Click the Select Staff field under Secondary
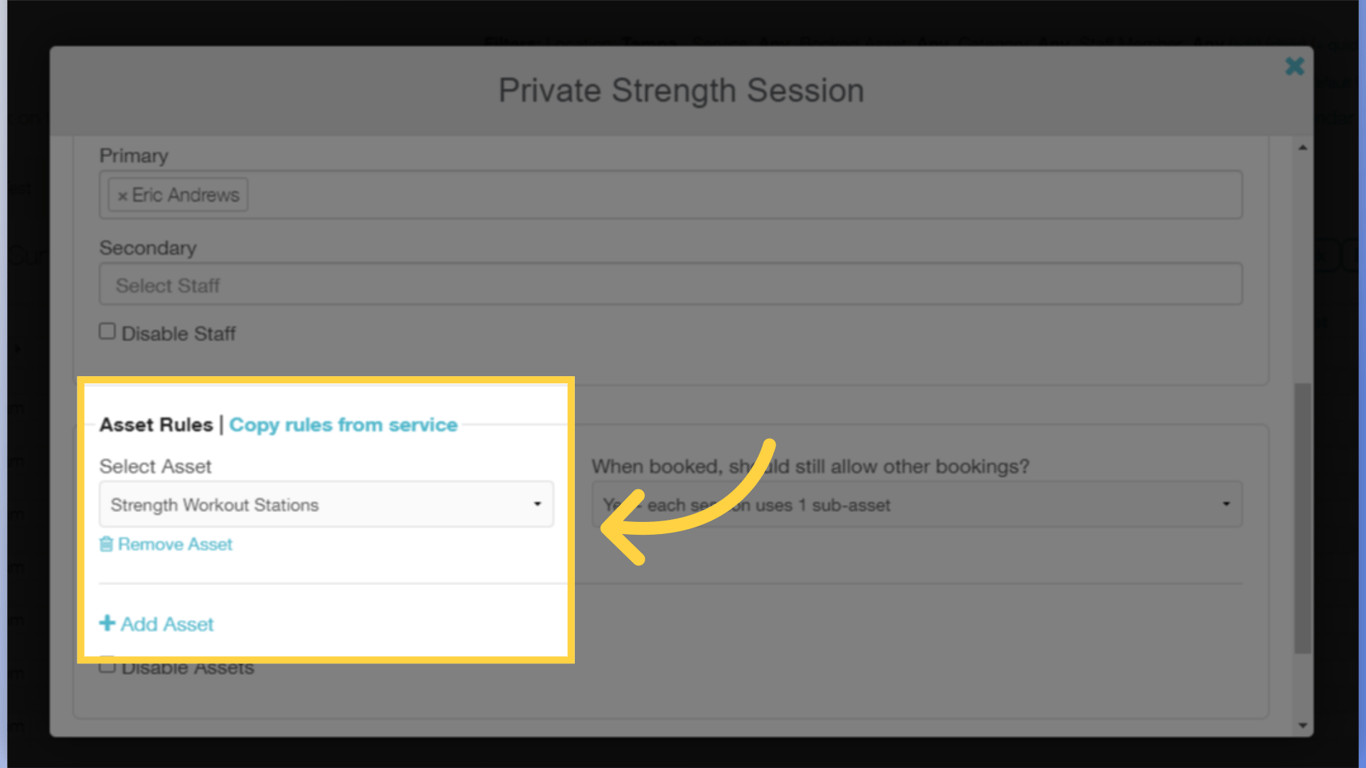 [x=670, y=285]
